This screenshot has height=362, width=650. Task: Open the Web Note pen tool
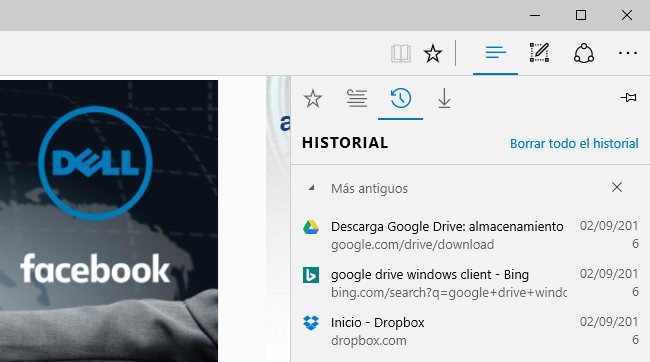(539, 53)
